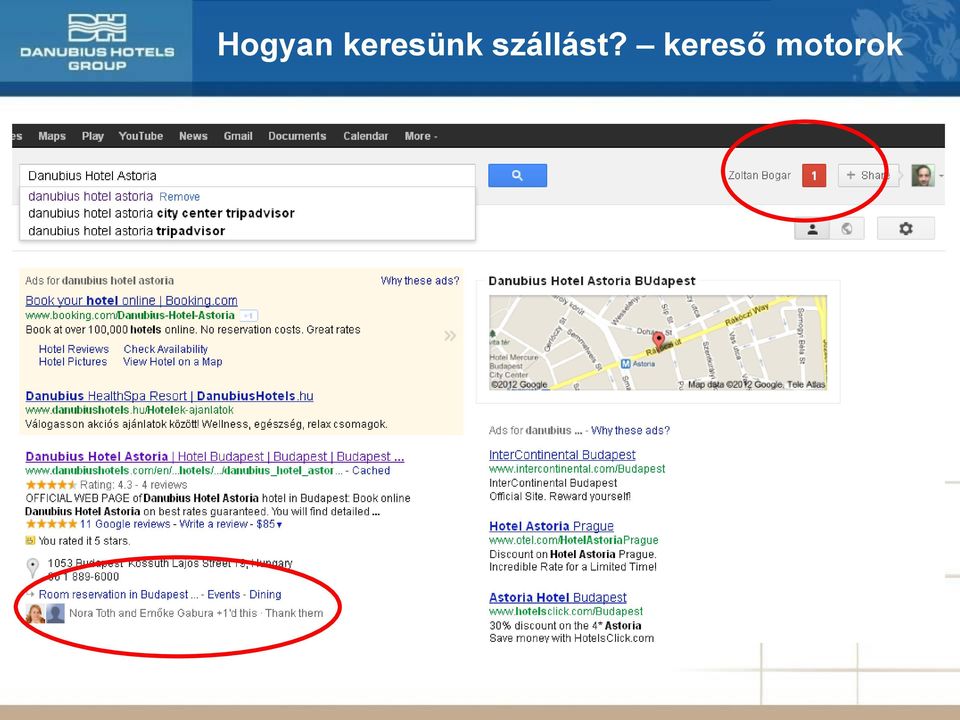
Task: Open the Danubius Hotel Astoria map thumbnail
Action: click(658, 343)
